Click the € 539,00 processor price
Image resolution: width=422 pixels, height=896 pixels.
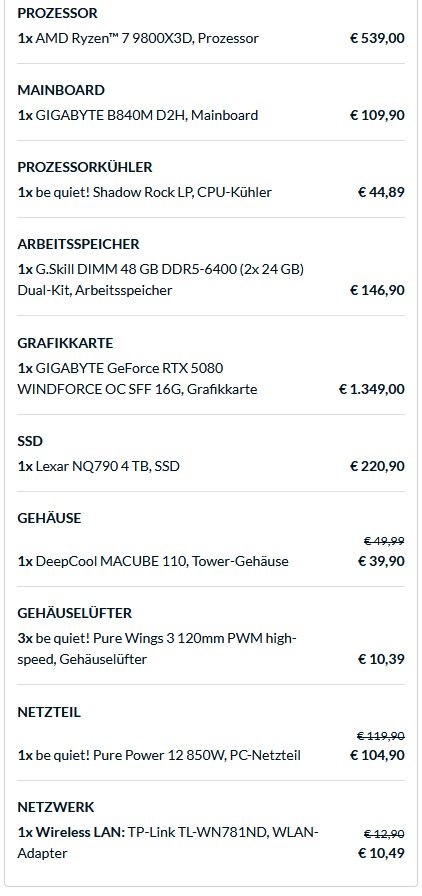377,38
